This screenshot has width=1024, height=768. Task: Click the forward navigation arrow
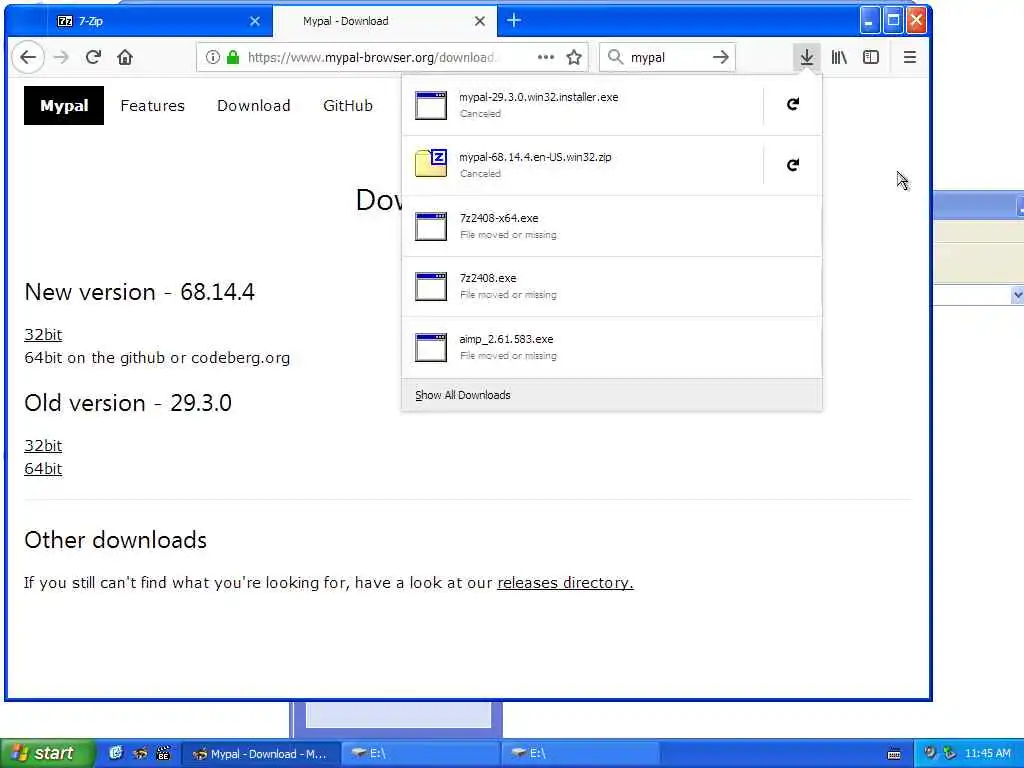(61, 57)
